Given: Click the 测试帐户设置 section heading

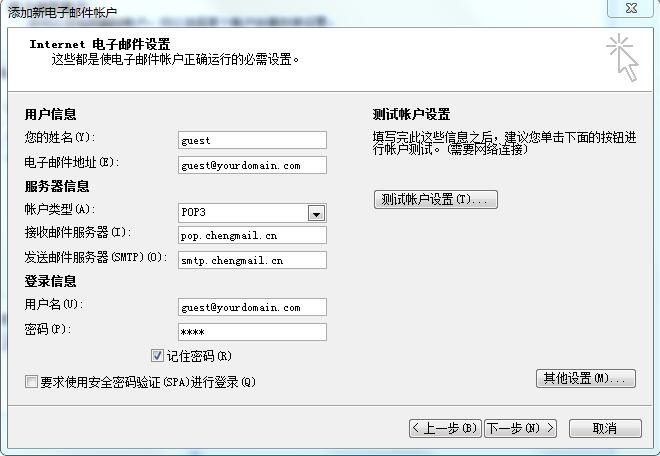Looking at the screenshot, I should coord(411,115).
